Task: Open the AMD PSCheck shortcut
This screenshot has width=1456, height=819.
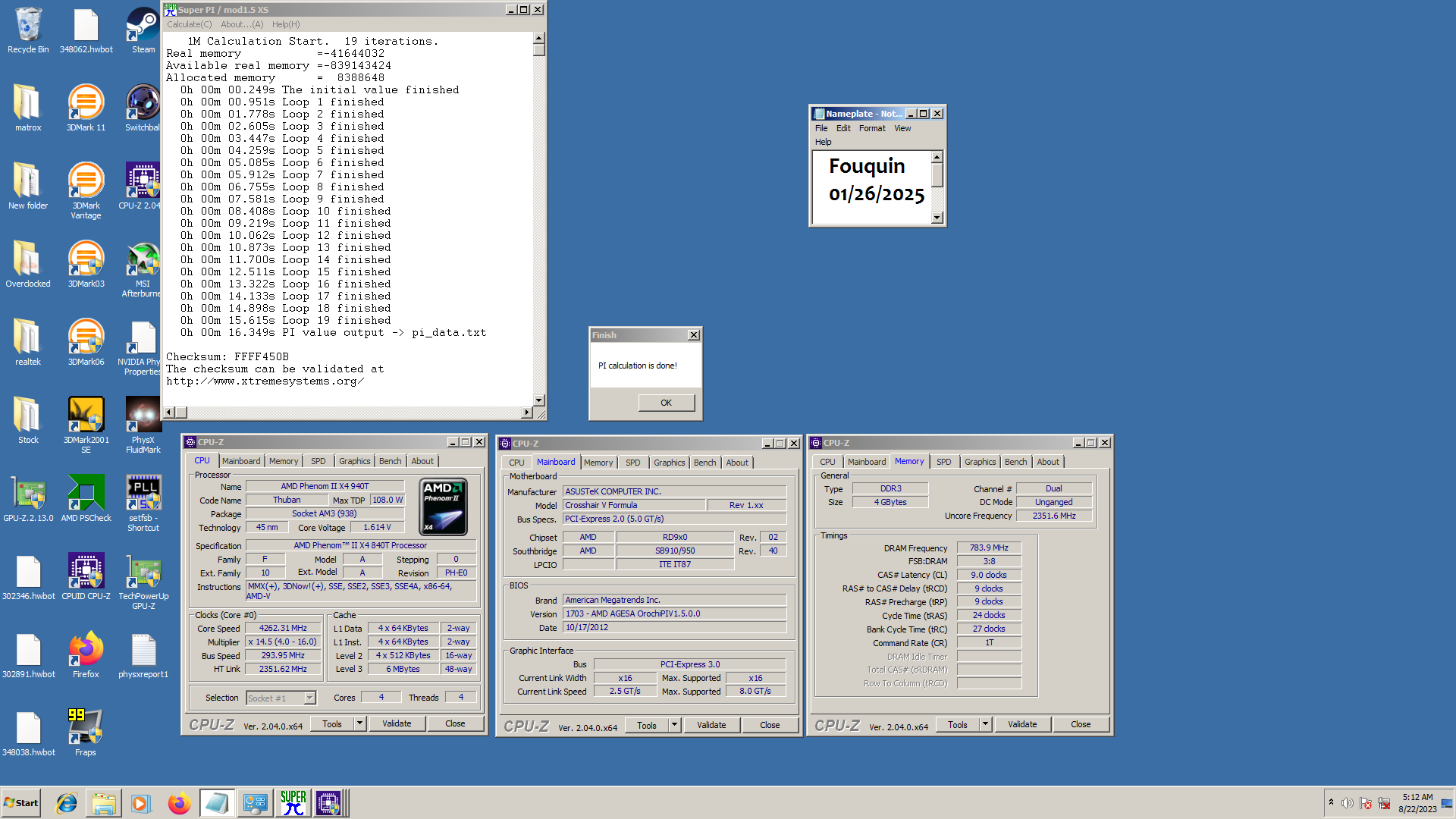Action: 86,498
